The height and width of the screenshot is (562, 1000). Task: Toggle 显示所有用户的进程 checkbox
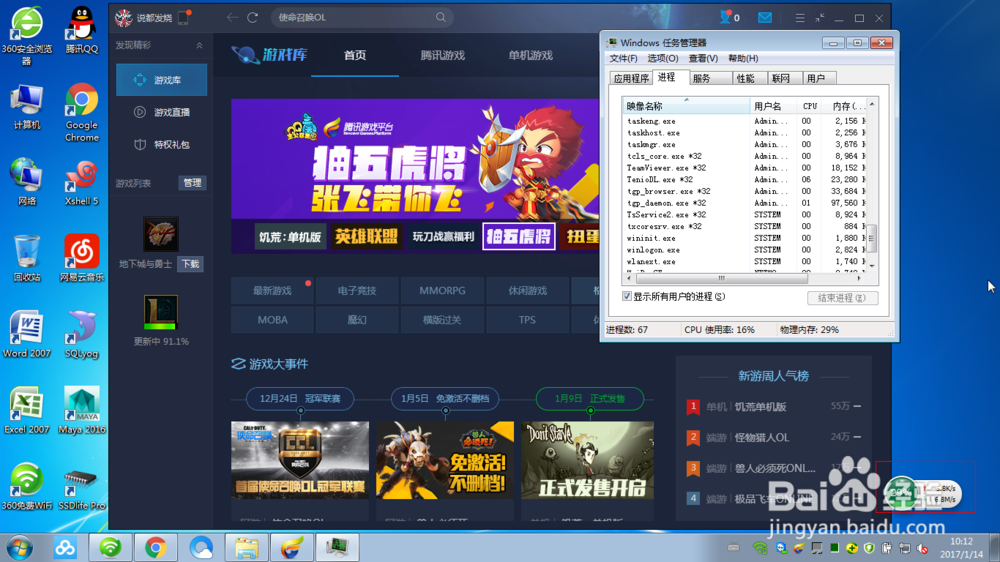(x=627, y=297)
